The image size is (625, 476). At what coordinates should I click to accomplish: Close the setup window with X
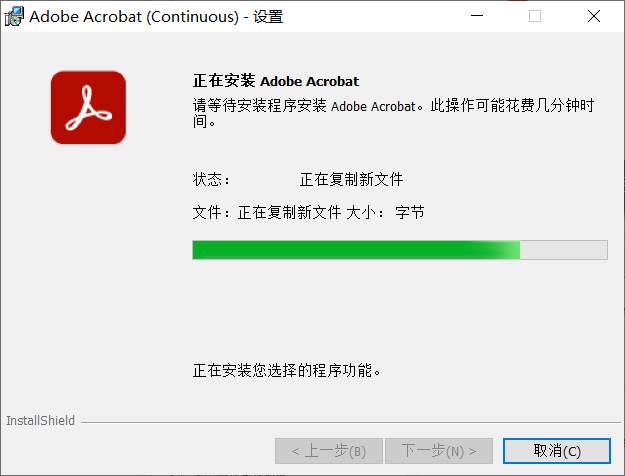coord(594,16)
